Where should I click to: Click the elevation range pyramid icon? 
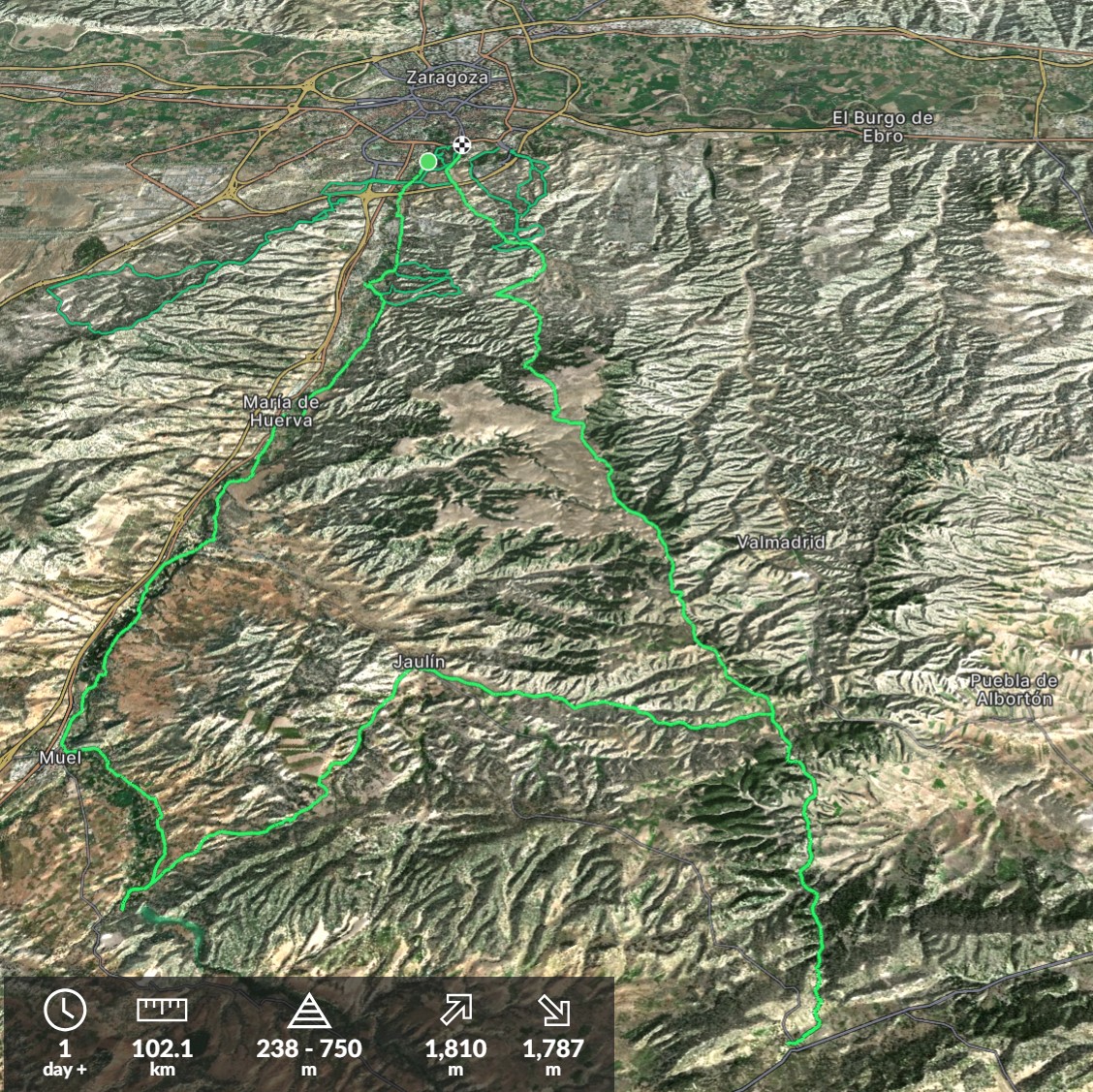(309, 1012)
